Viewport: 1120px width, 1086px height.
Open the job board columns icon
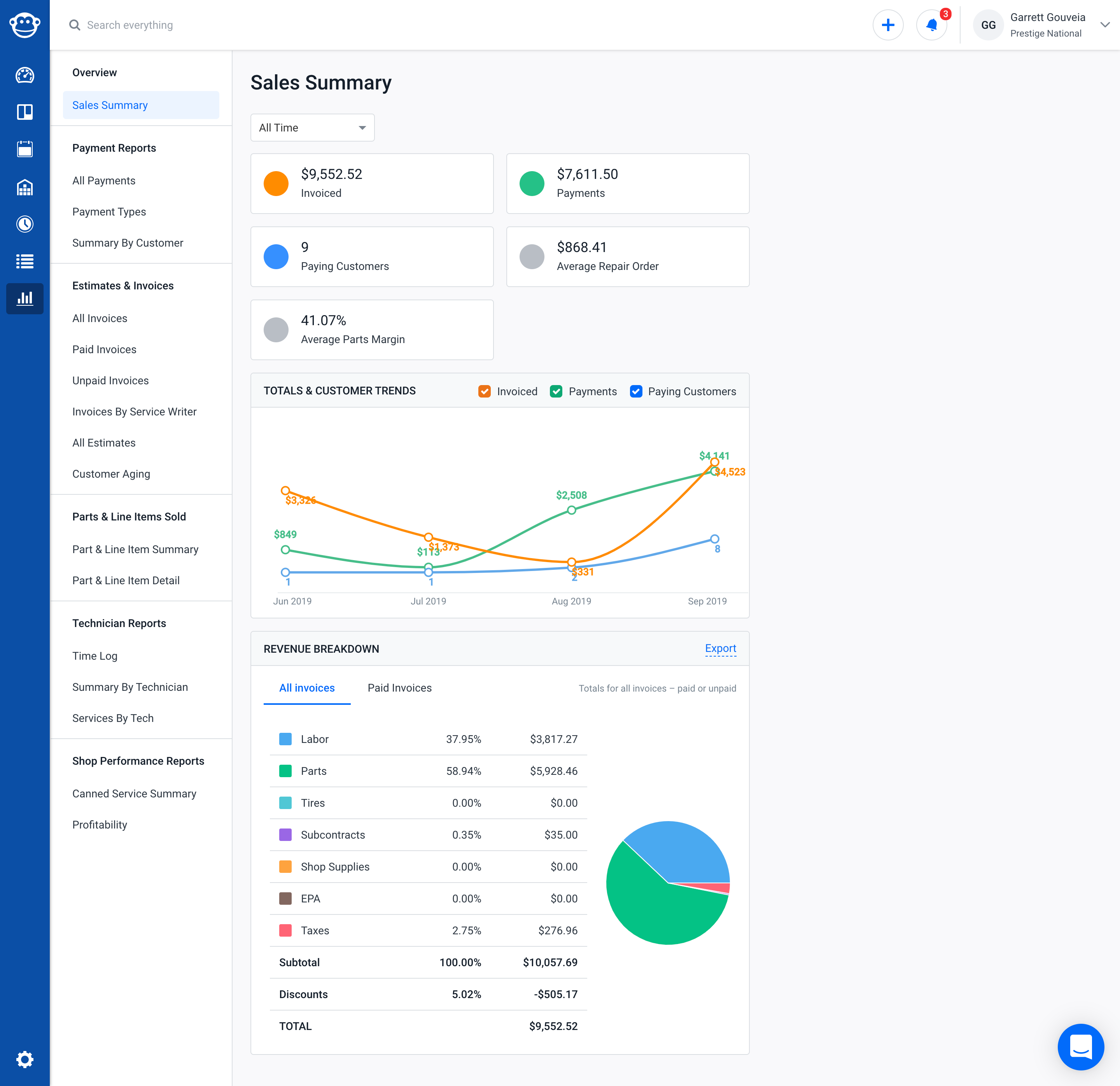click(24, 112)
